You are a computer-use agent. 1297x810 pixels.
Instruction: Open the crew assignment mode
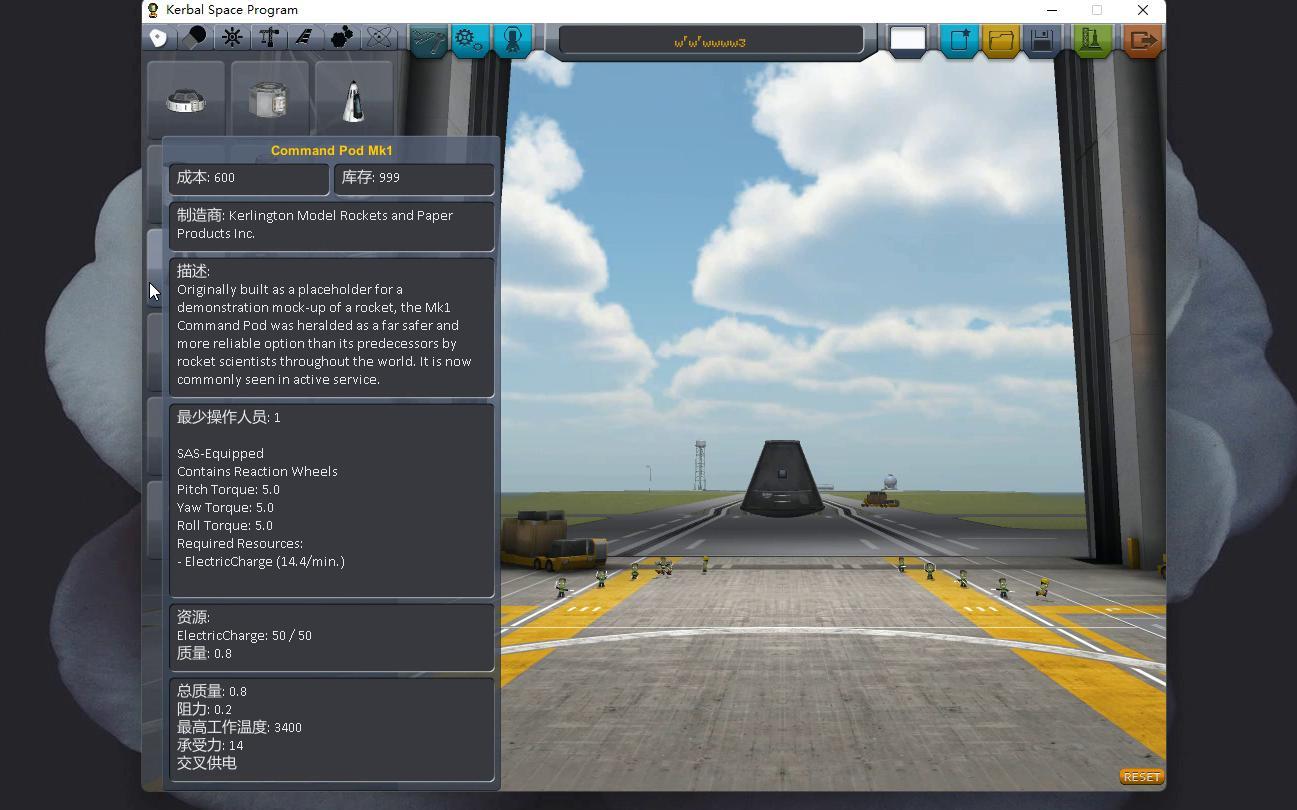512,40
